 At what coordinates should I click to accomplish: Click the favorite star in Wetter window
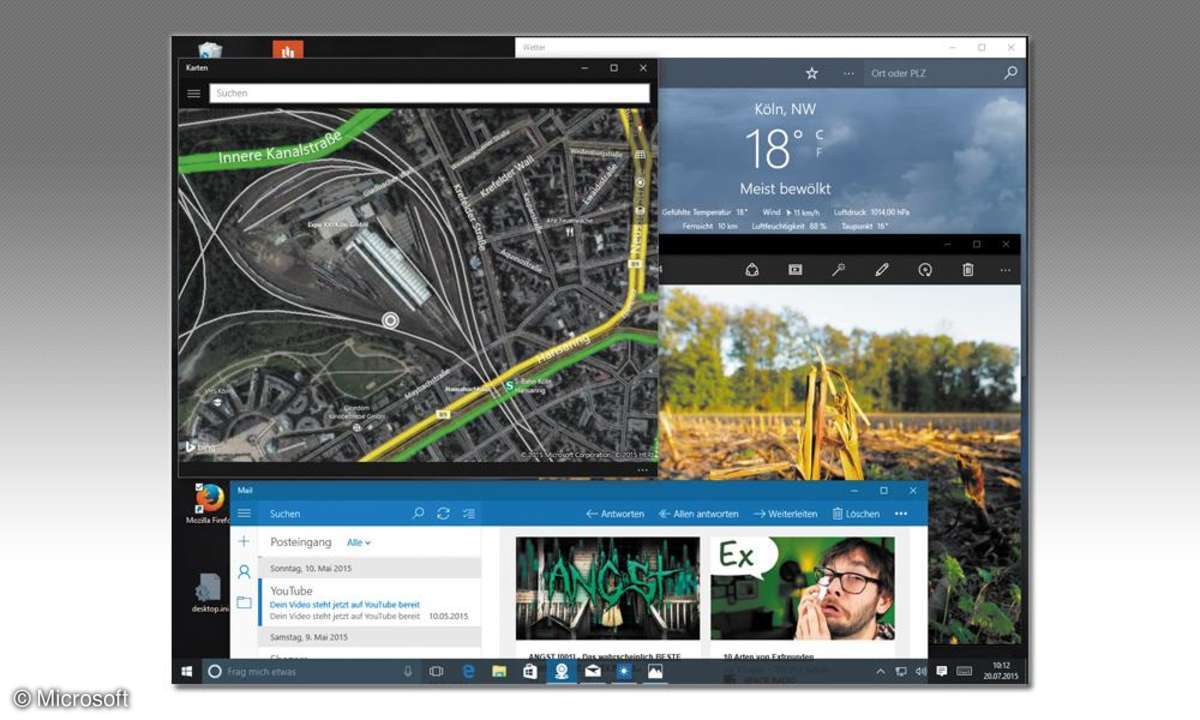click(x=812, y=73)
